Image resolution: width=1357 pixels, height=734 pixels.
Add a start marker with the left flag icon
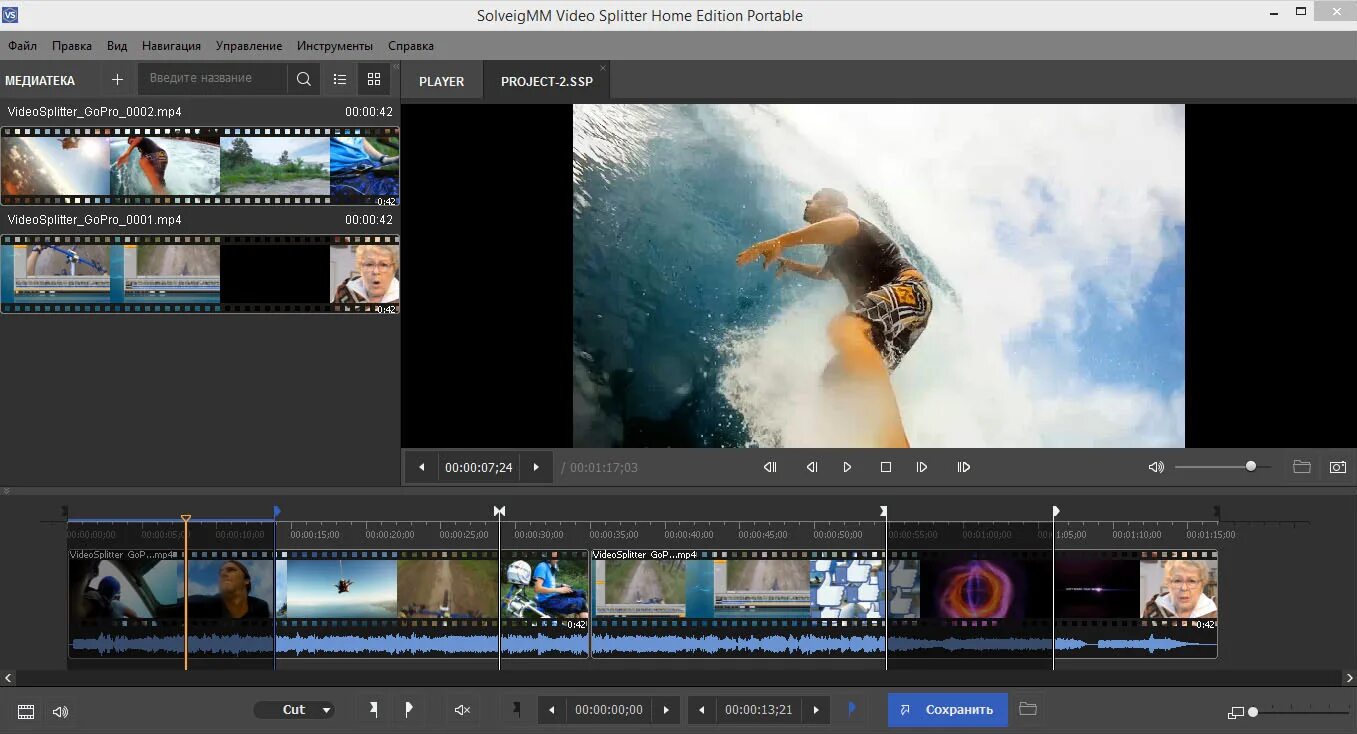373,710
